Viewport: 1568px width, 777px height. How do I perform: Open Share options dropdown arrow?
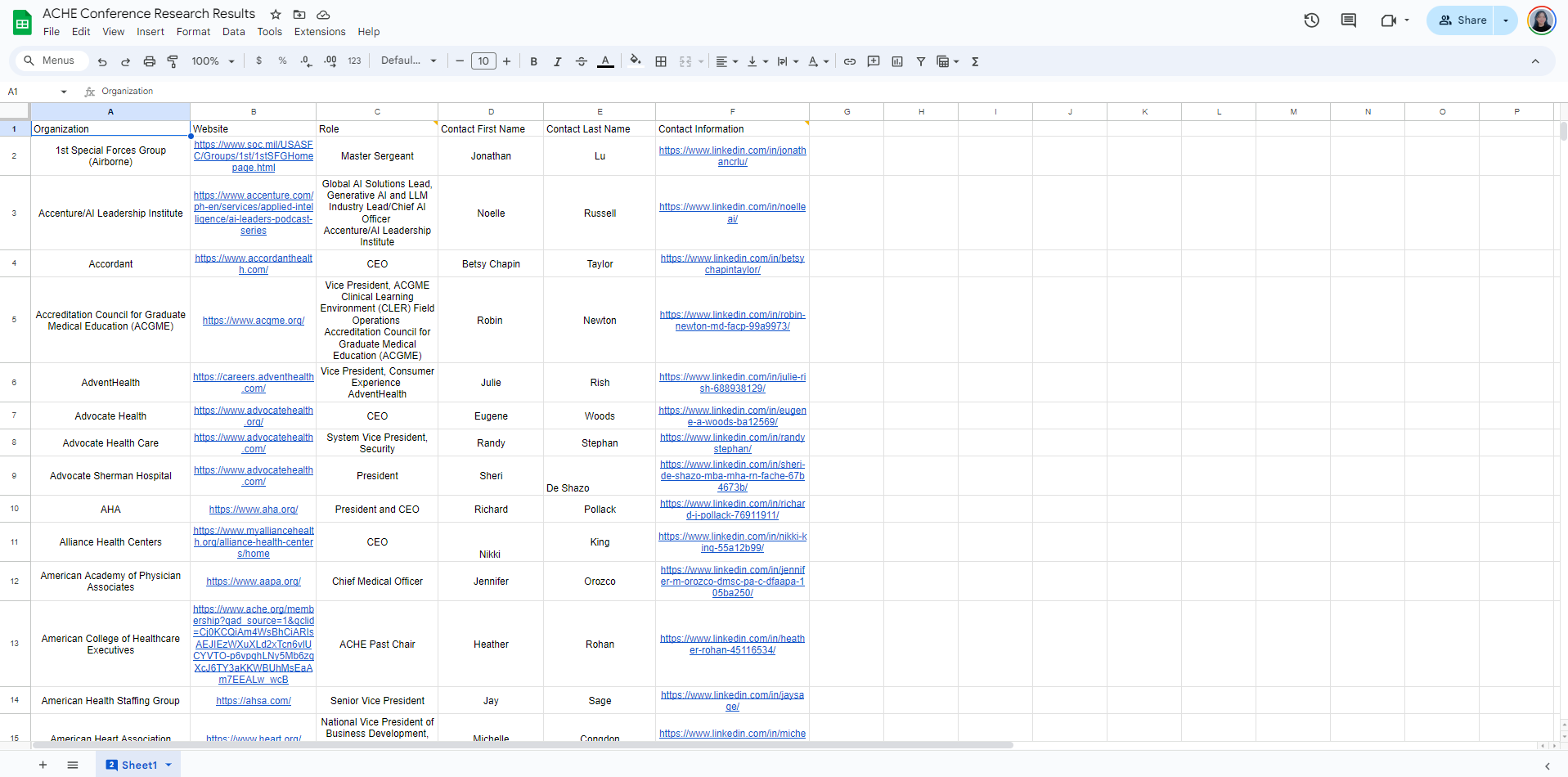point(1506,20)
